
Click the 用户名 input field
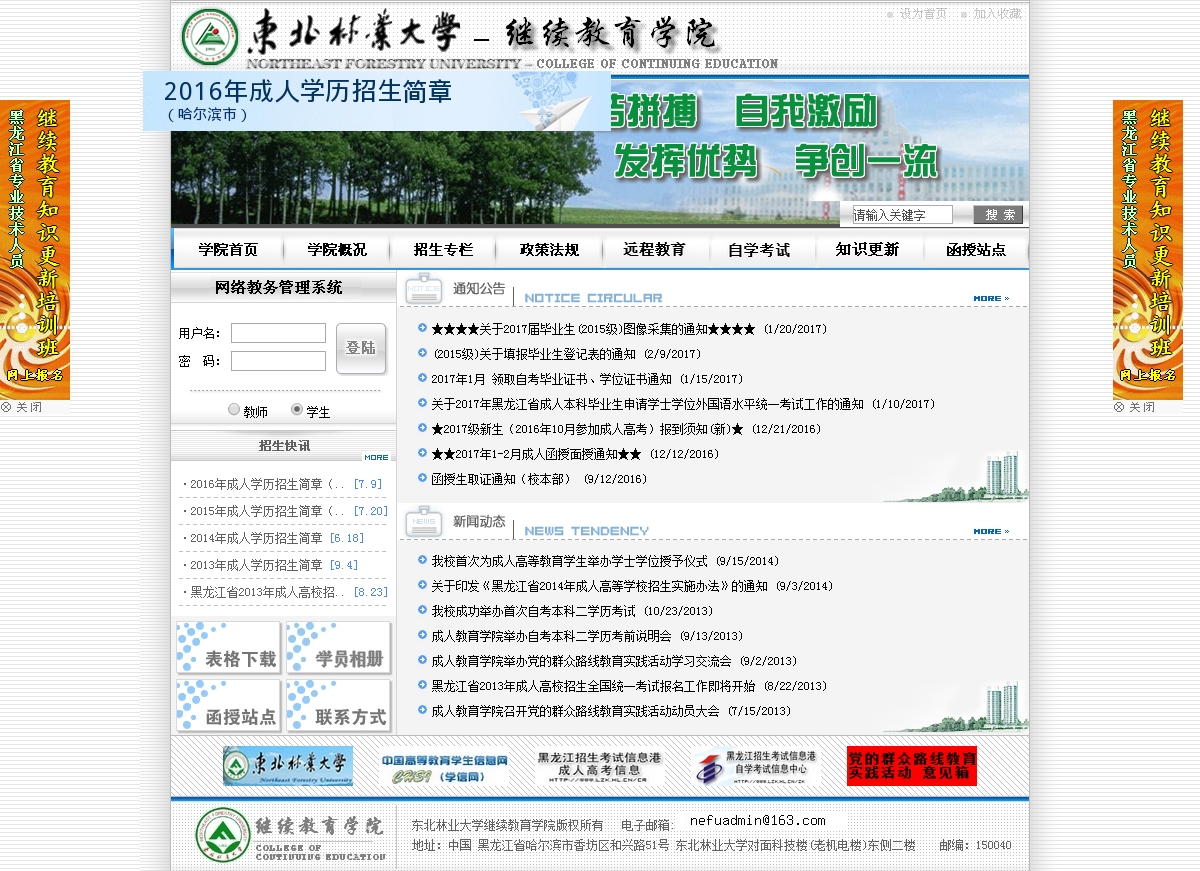(278, 333)
